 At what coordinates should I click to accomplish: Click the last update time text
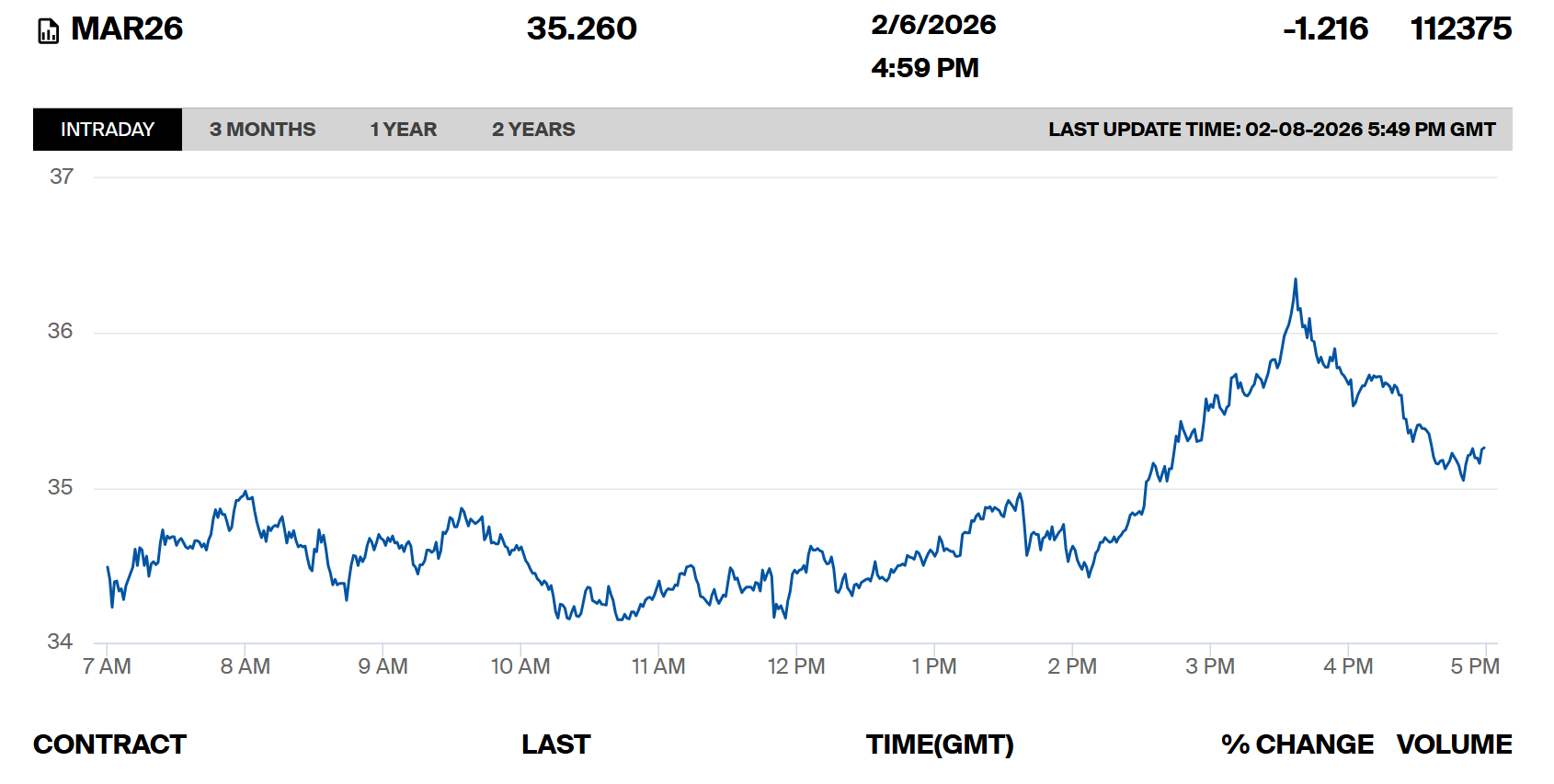[1272, 130]
